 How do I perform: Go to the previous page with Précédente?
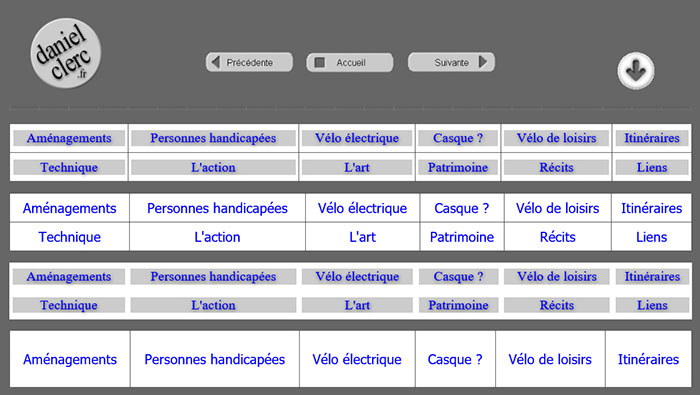[249, 62]
